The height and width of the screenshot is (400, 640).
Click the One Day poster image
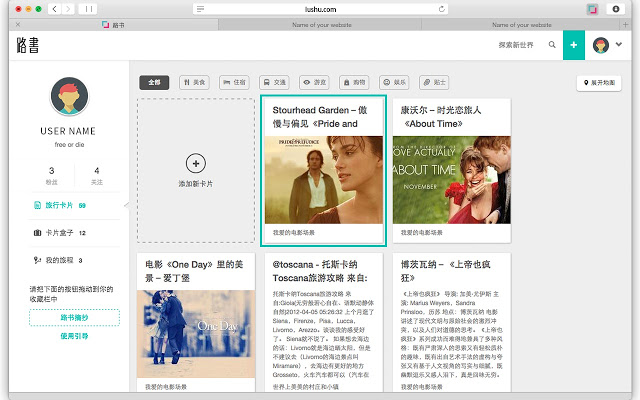(x=196, y=334)
